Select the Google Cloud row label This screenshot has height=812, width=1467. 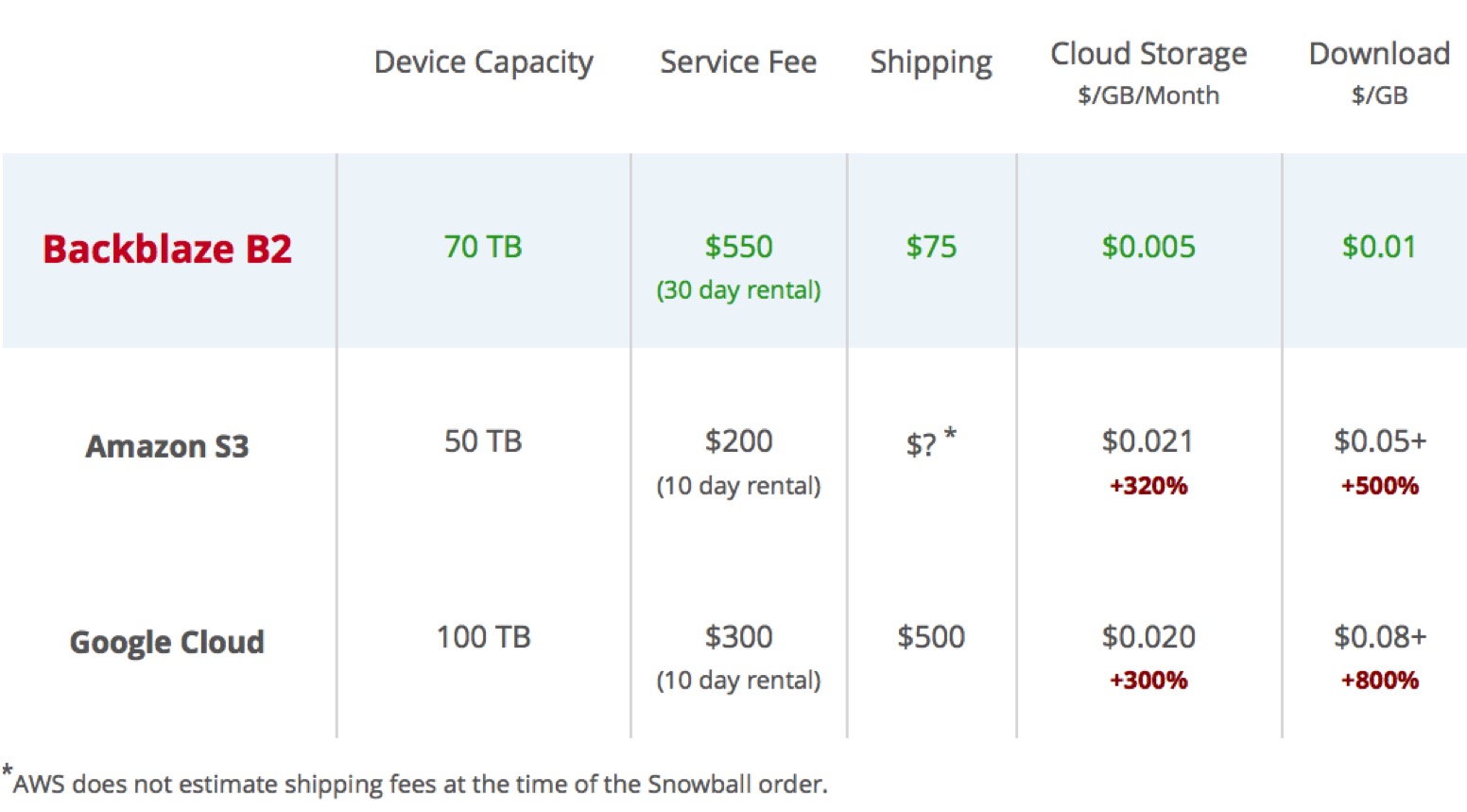pyautogui.click(x=167, y=642)
